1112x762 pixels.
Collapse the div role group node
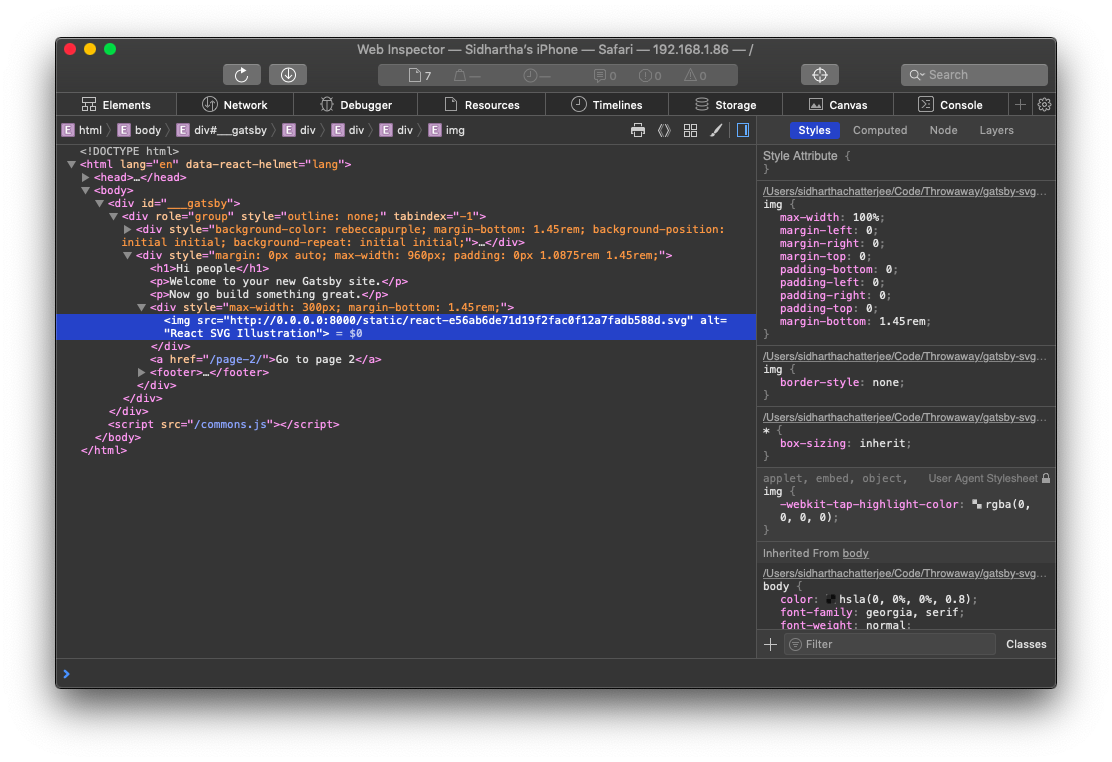click(113, 216)
